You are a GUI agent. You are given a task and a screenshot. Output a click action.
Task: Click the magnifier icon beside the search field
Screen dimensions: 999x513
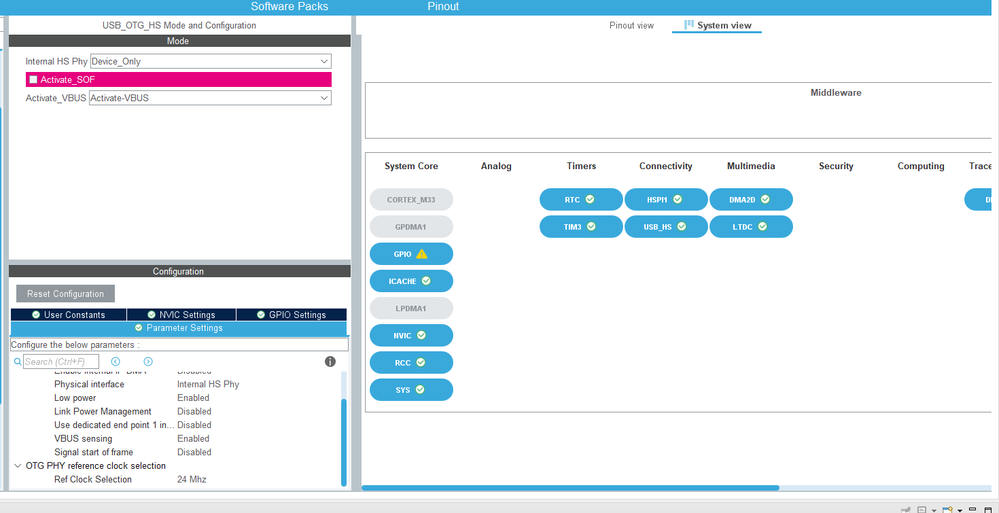[x=17, y=362]
